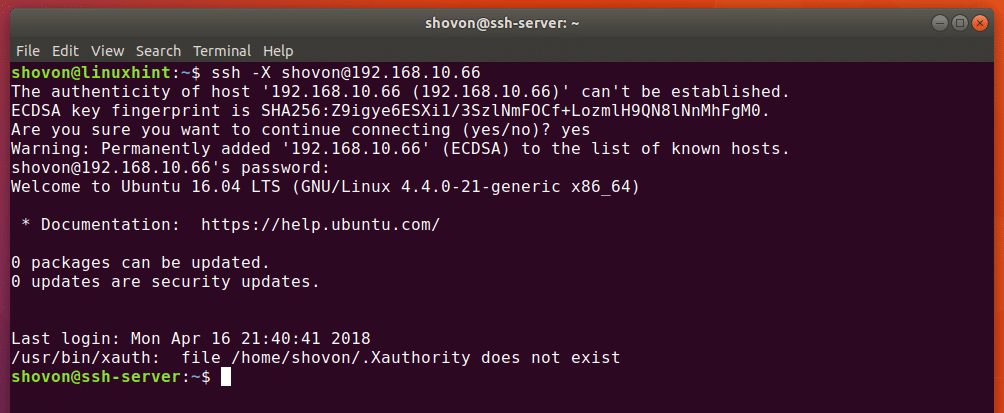Screen dimensions: 1004x413
Task: Maximize the terminal window
Action: coord(962,21)
